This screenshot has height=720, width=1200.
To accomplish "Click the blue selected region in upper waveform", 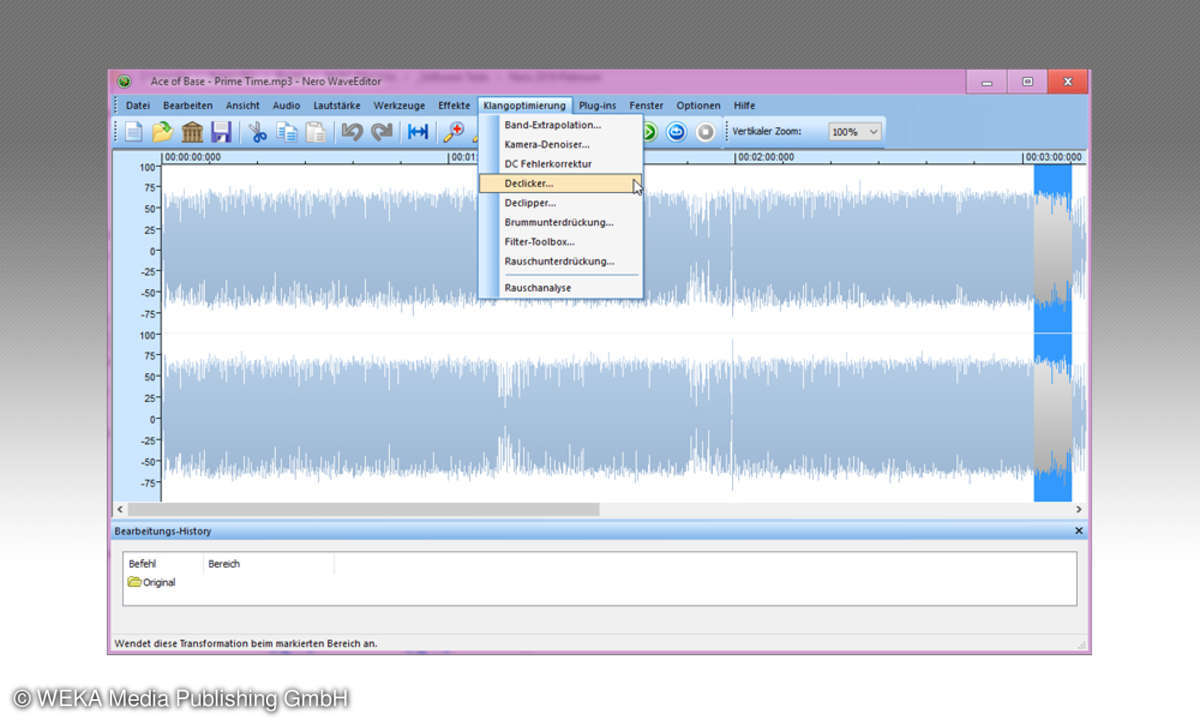I will click(1052, 249).
